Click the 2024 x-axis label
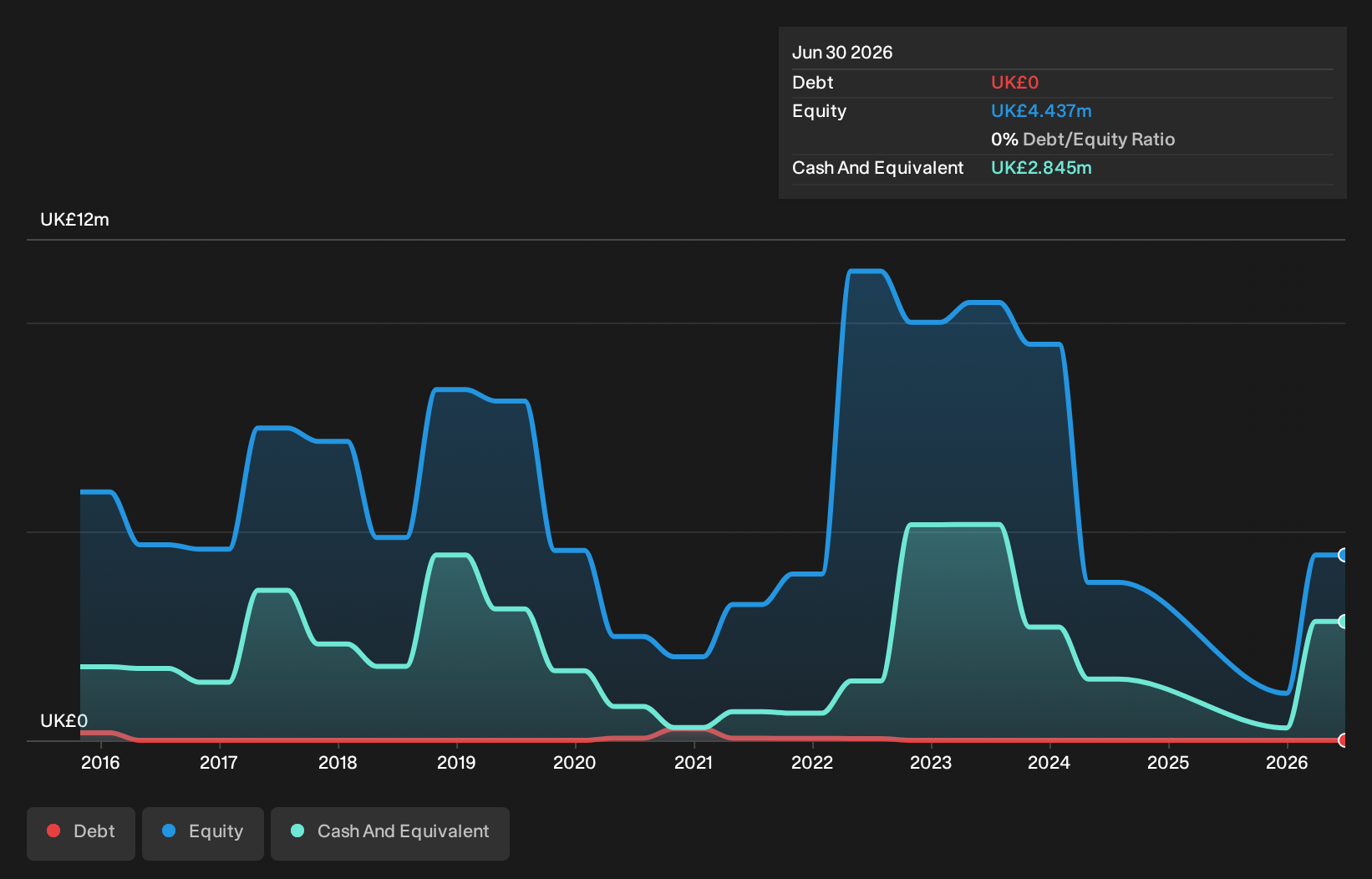1372x879 pixels. coord(1049,762)
